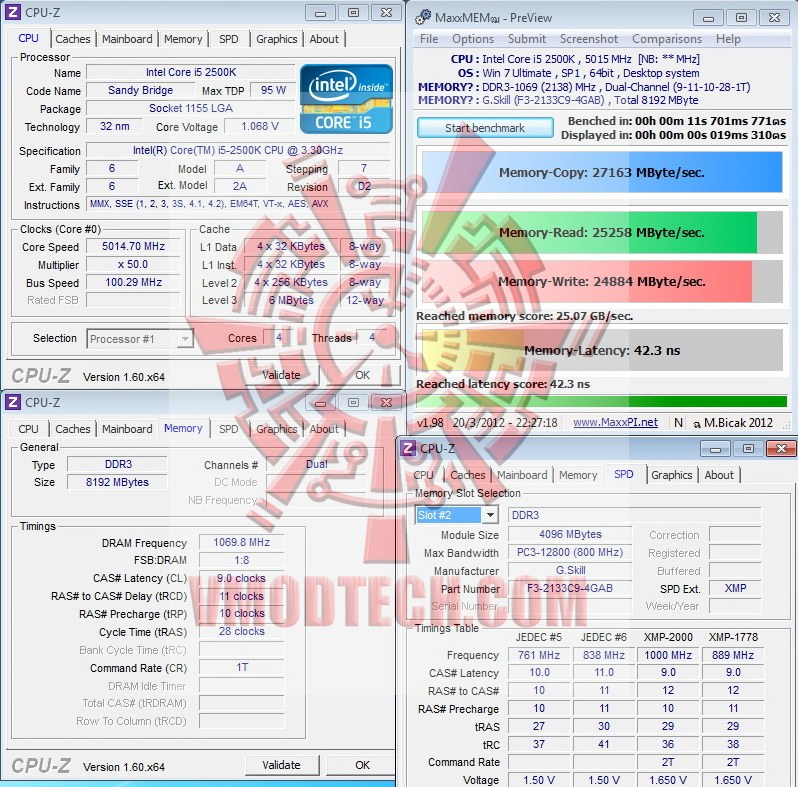Image resolution: width=798 pixels, height=787 pixels.
Task: Click the SPD Ext. value XMP
Action: click(735, 588)
